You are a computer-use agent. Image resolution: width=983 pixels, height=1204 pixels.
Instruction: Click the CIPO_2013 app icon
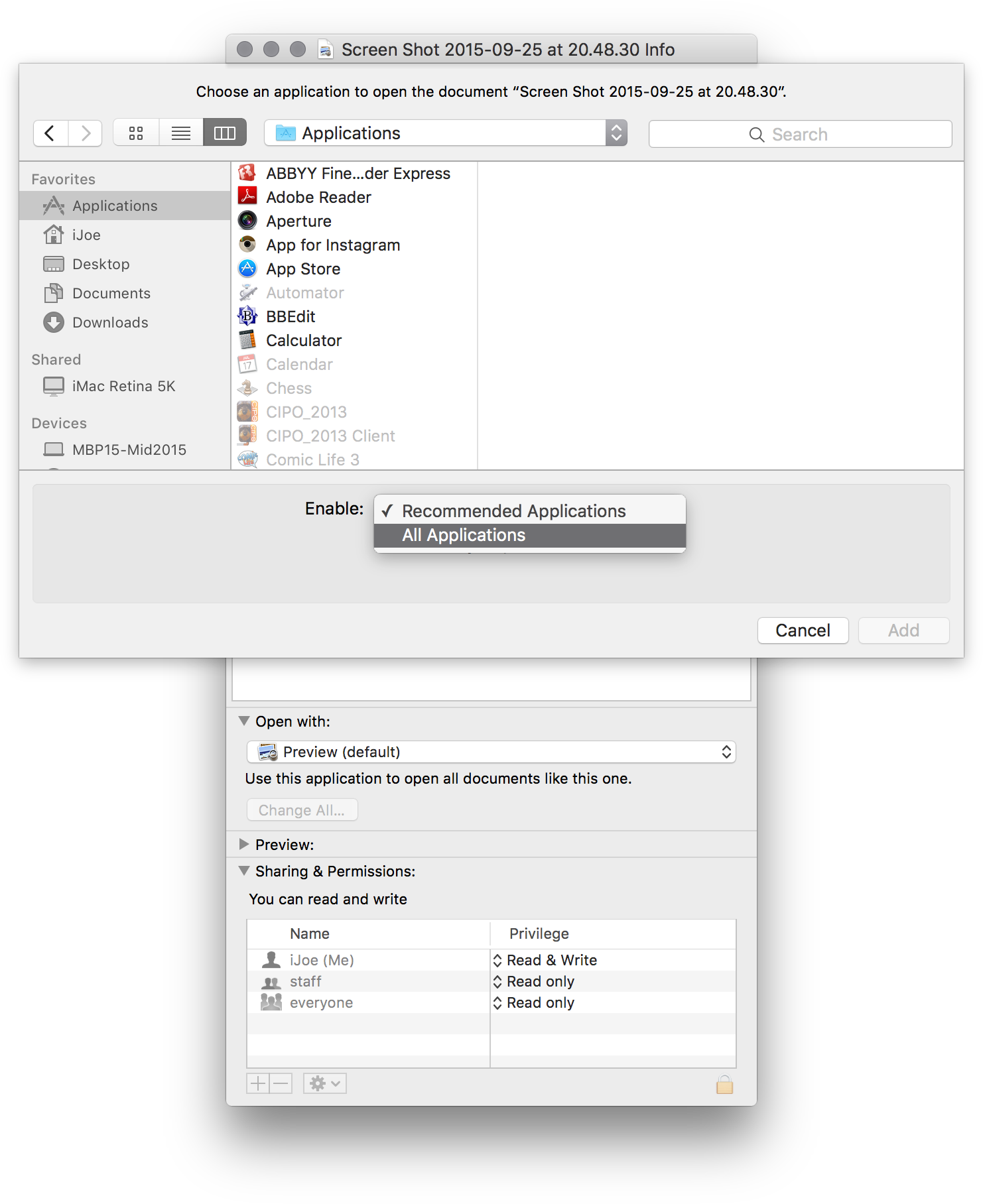pos(247,412)
